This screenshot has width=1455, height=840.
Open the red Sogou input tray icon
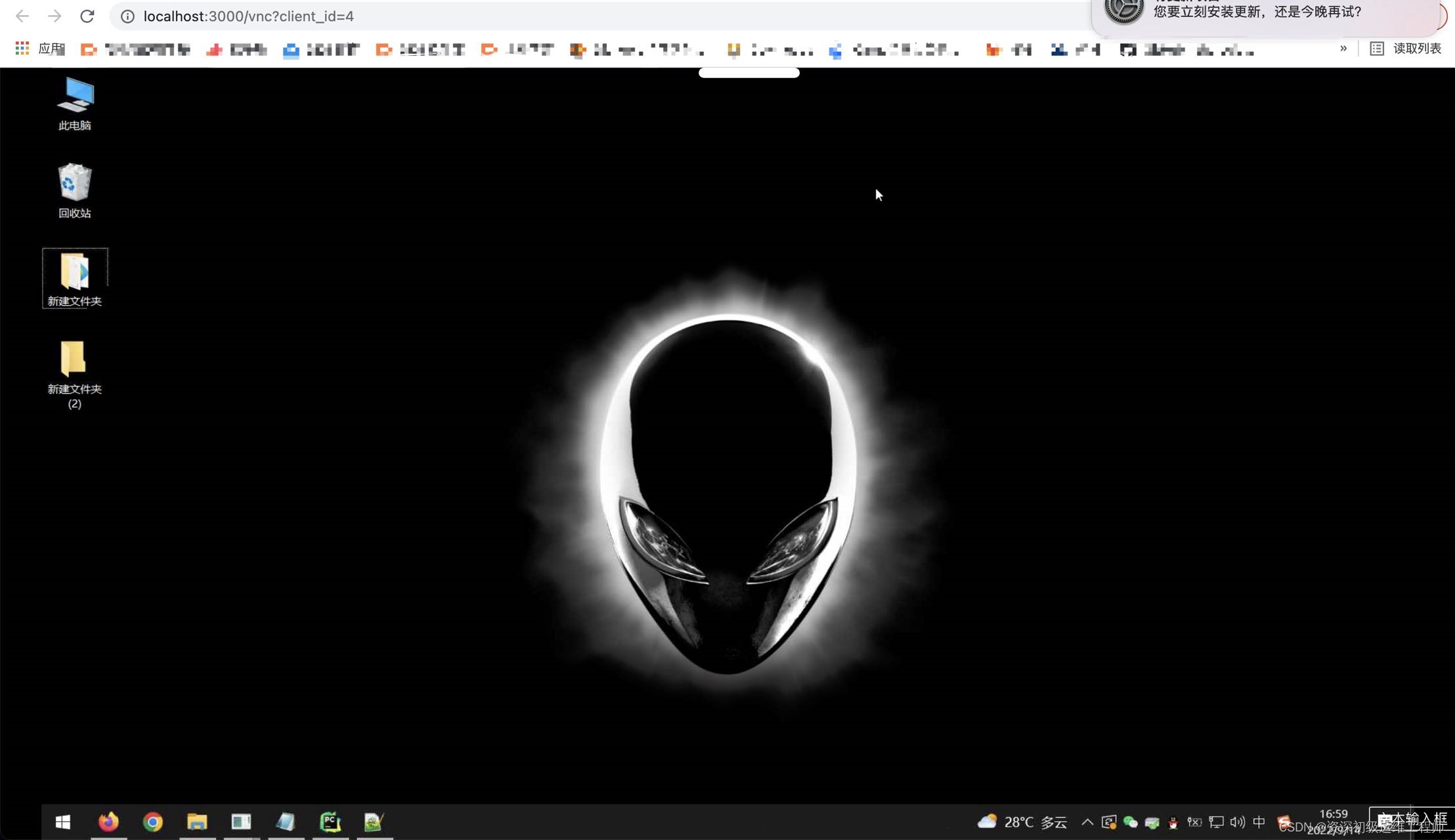pos(1284,822)
